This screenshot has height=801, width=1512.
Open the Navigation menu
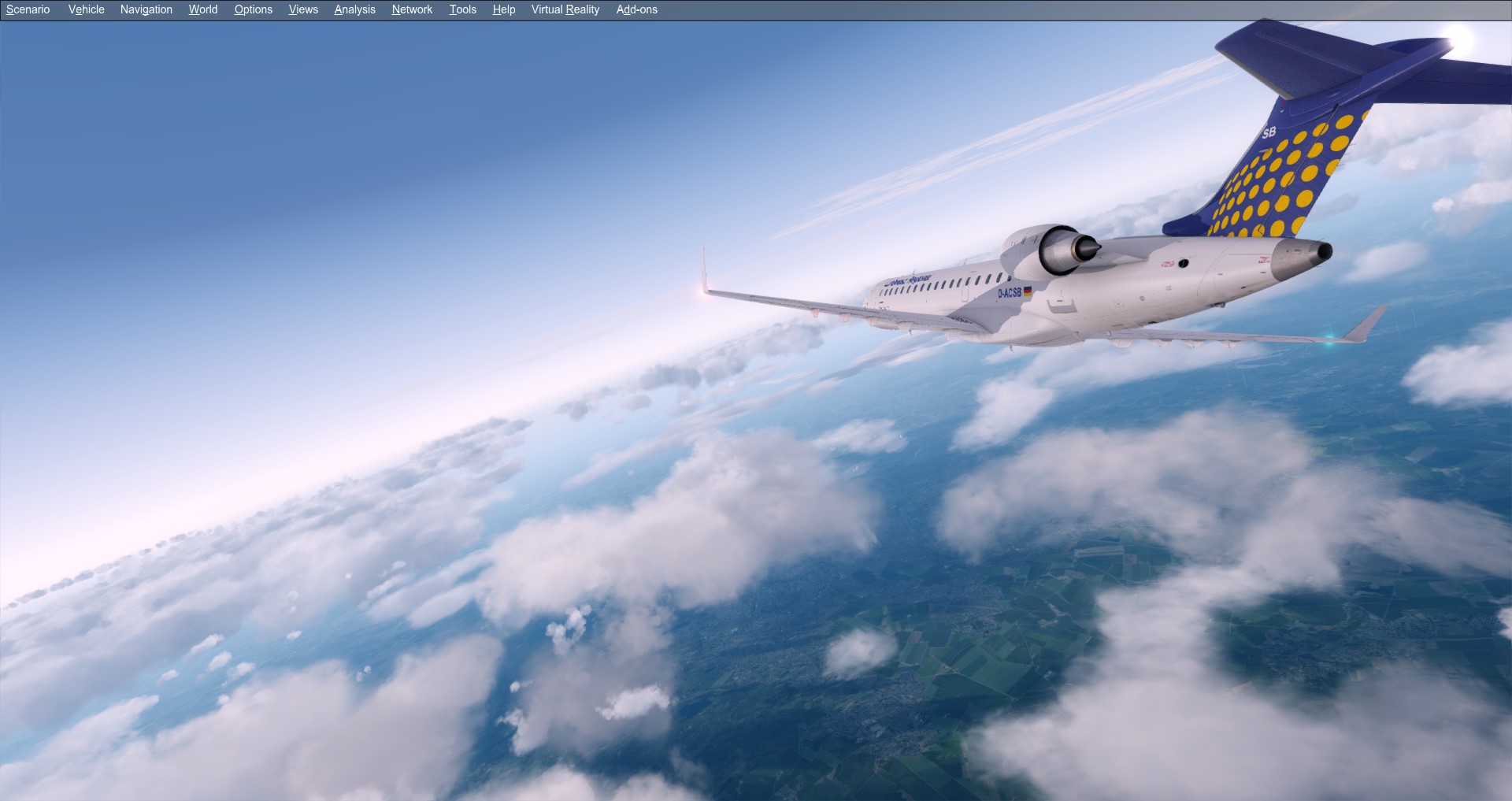146,9
